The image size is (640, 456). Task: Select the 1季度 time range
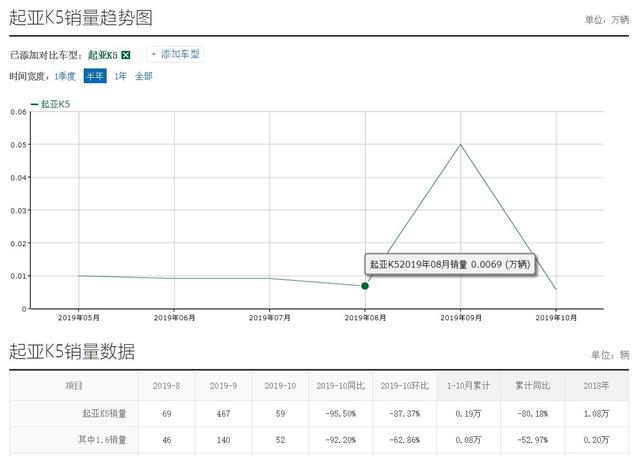tap(65, 76)
